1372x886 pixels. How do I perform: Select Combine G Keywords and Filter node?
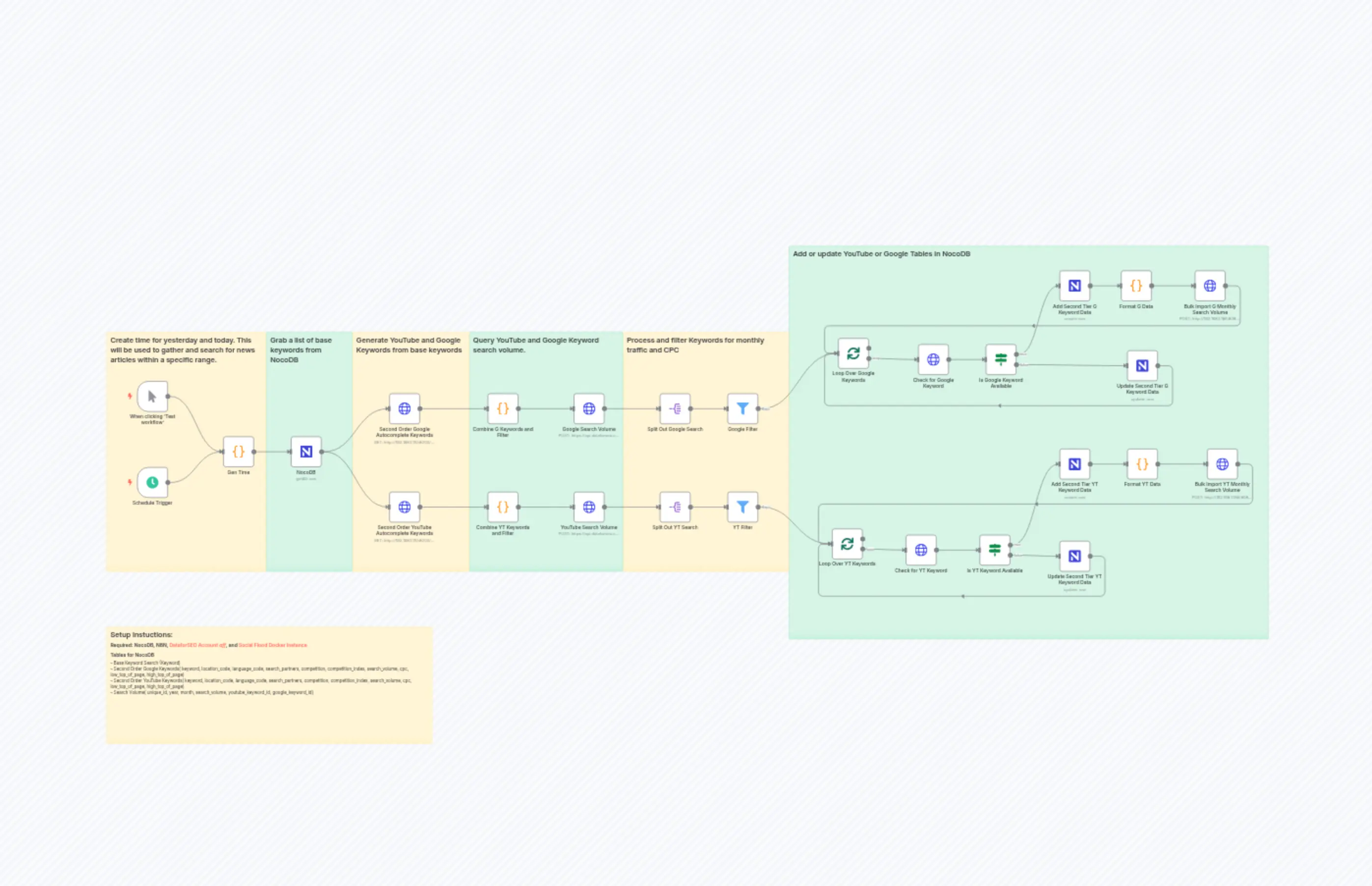[x=503, y=408]
